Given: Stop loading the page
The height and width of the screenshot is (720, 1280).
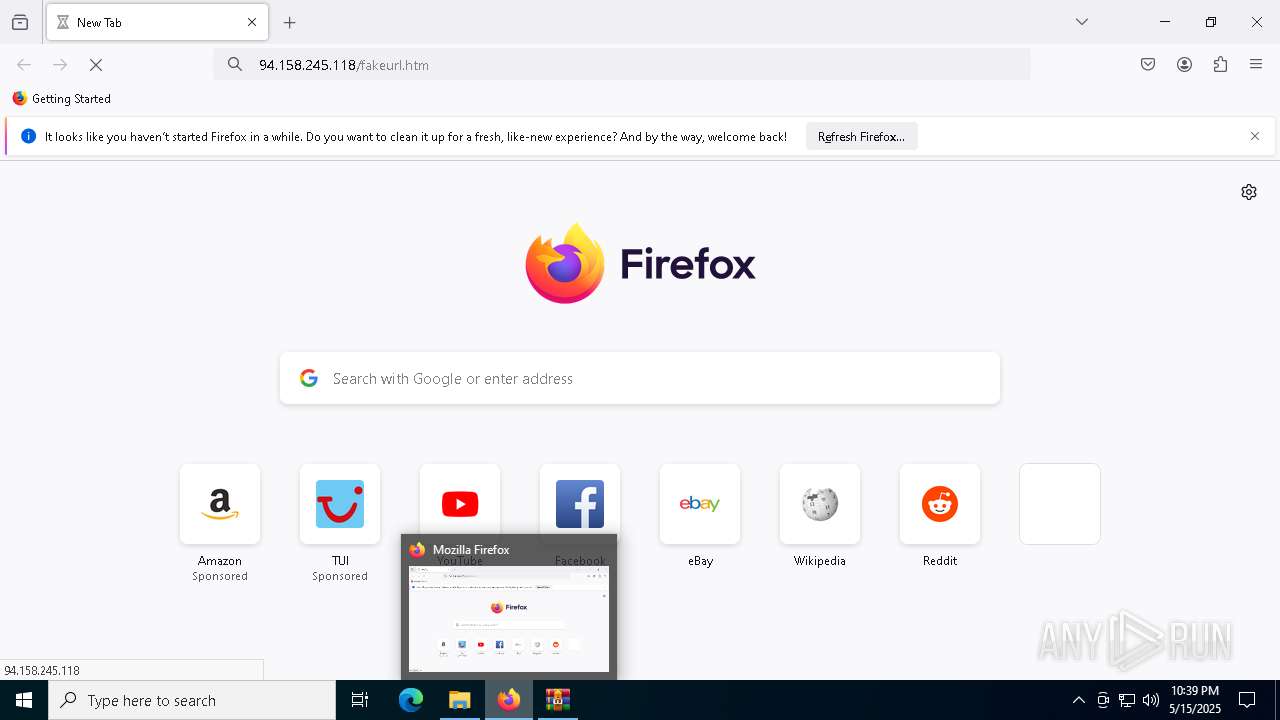Looking at the screenshot, I should click(96, 65).
